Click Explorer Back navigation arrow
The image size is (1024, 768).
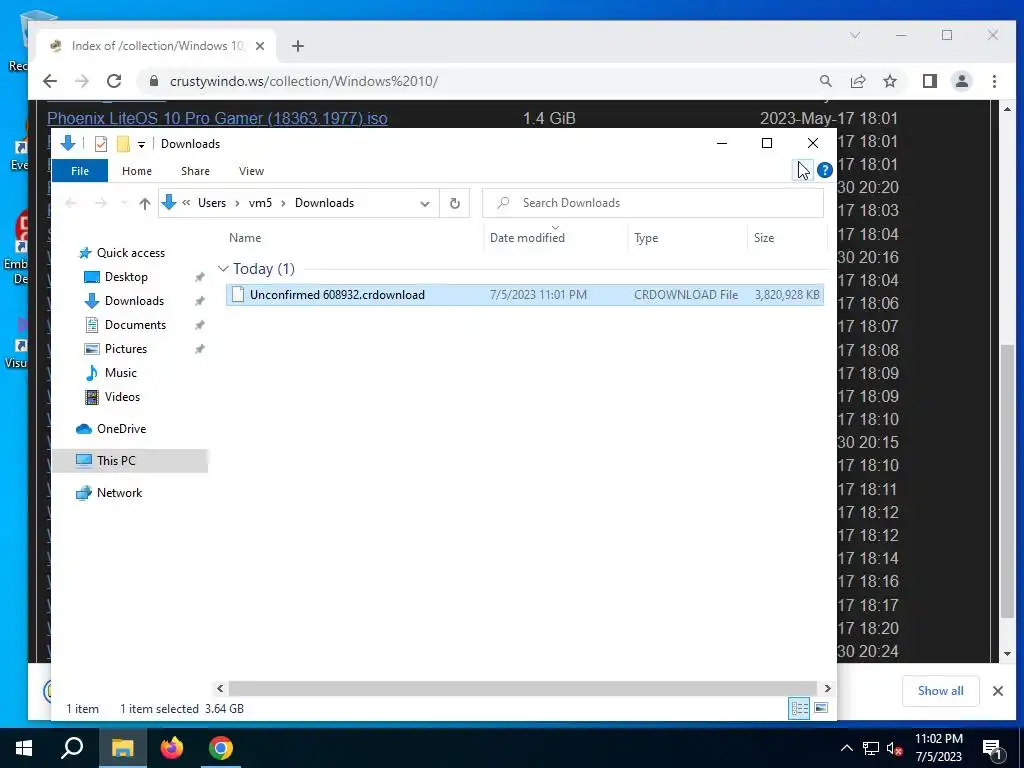[71, 203]
